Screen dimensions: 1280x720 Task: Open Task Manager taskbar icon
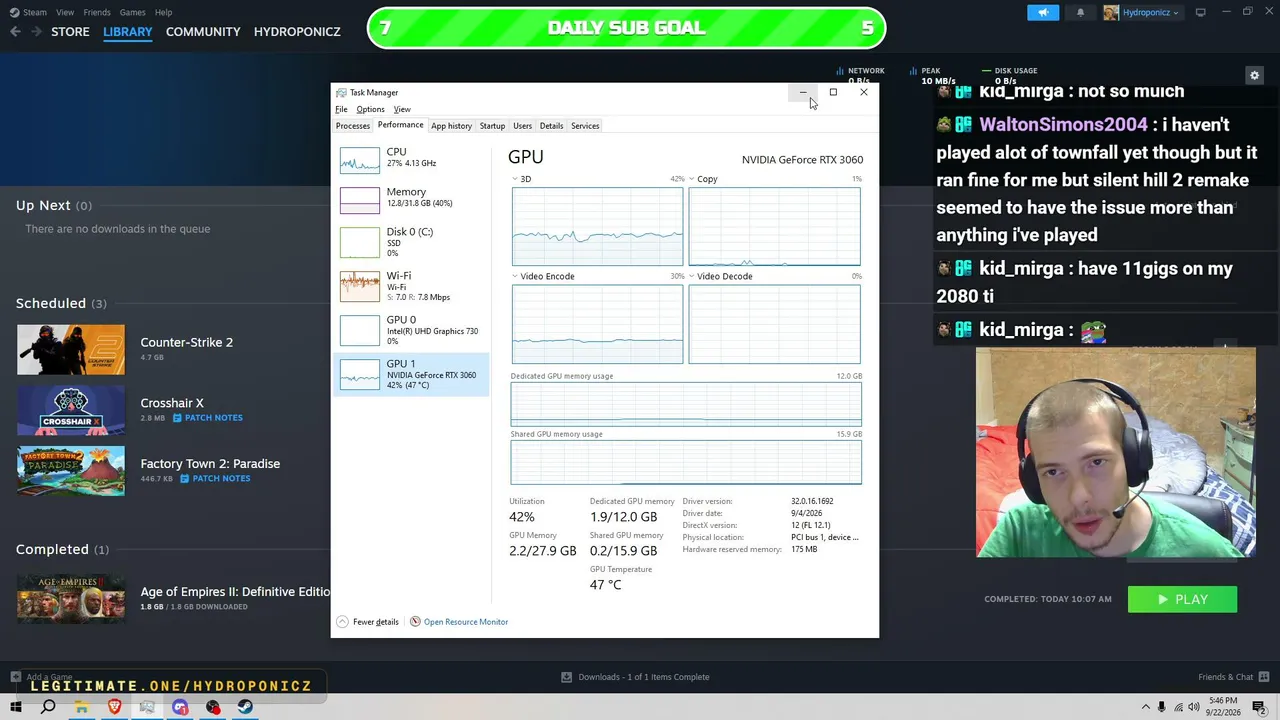pos(147,707)
